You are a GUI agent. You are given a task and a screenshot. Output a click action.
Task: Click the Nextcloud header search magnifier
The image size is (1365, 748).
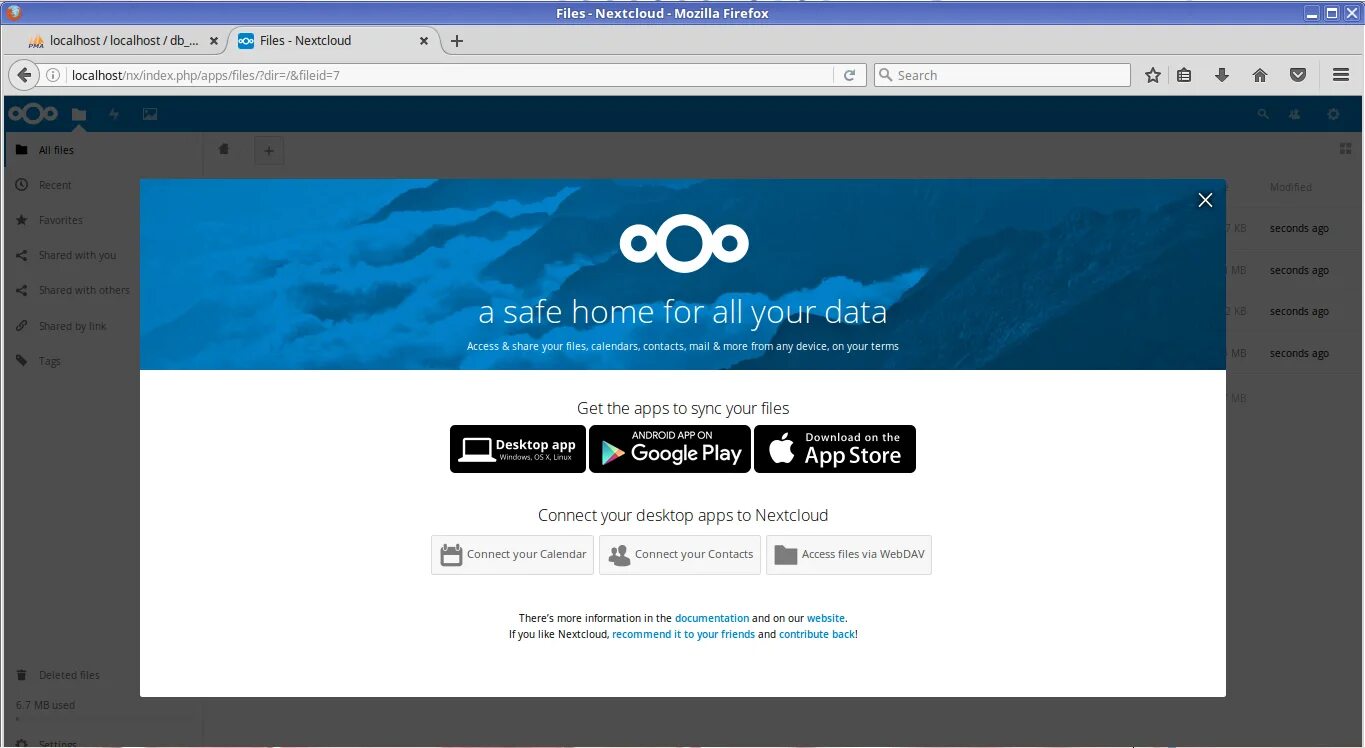1263,115
